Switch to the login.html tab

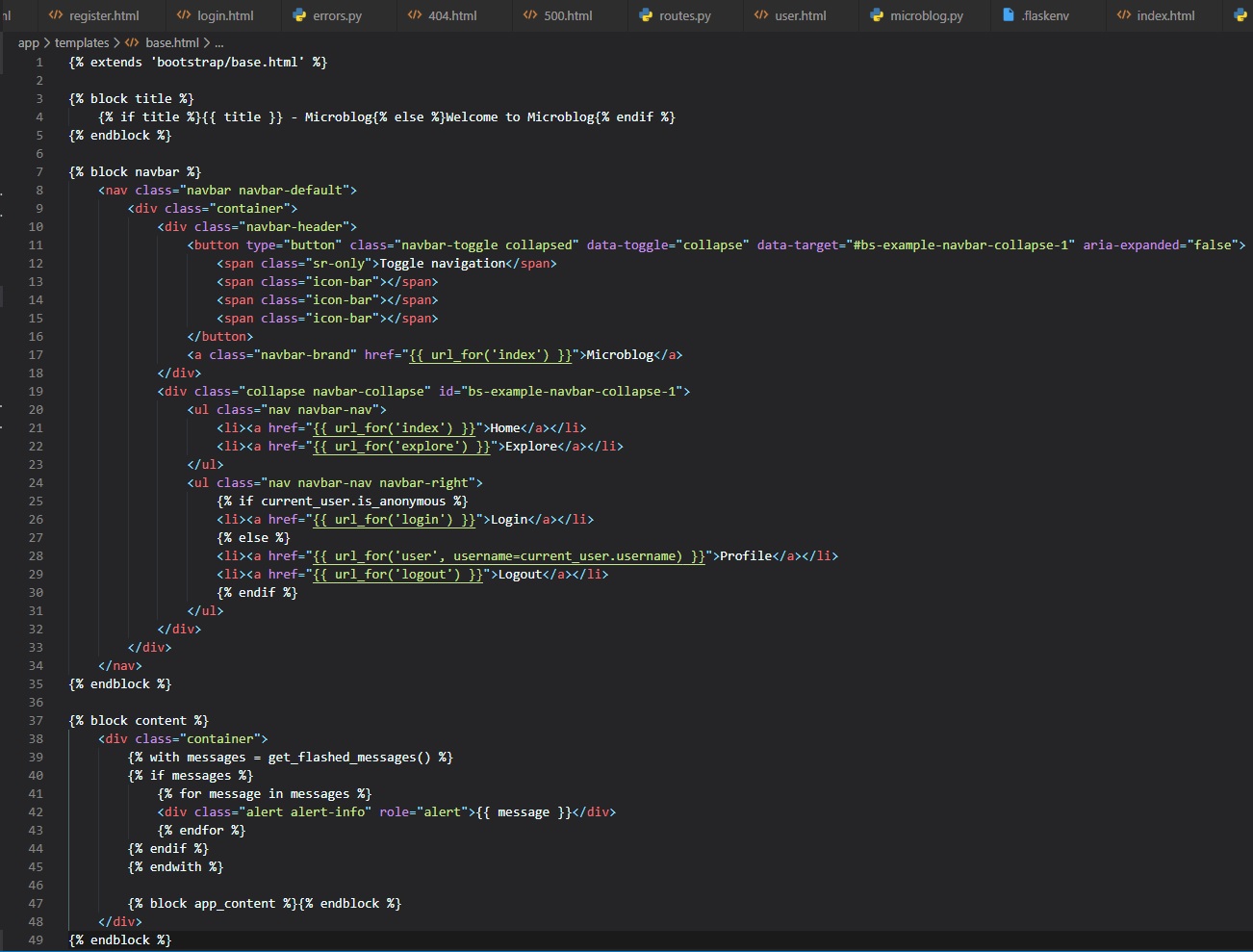(x=225, y=15)
